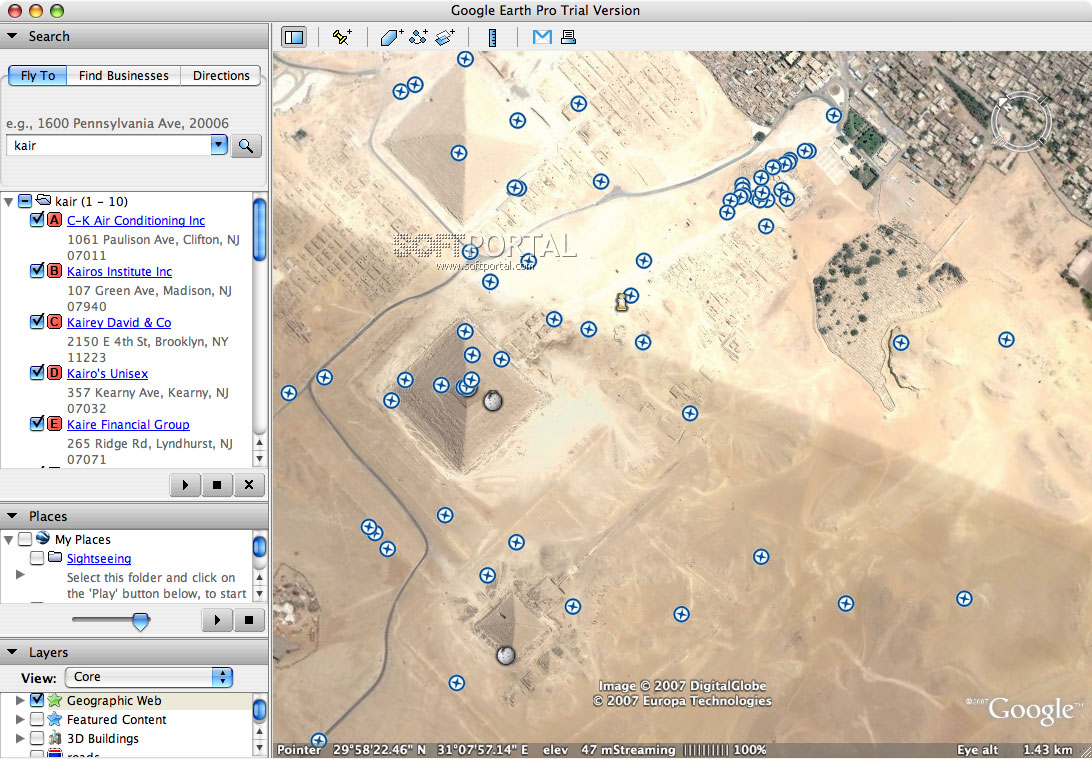Click the red B marker icon
Viewport: 1092px width, 759px height.
point(54,271)
